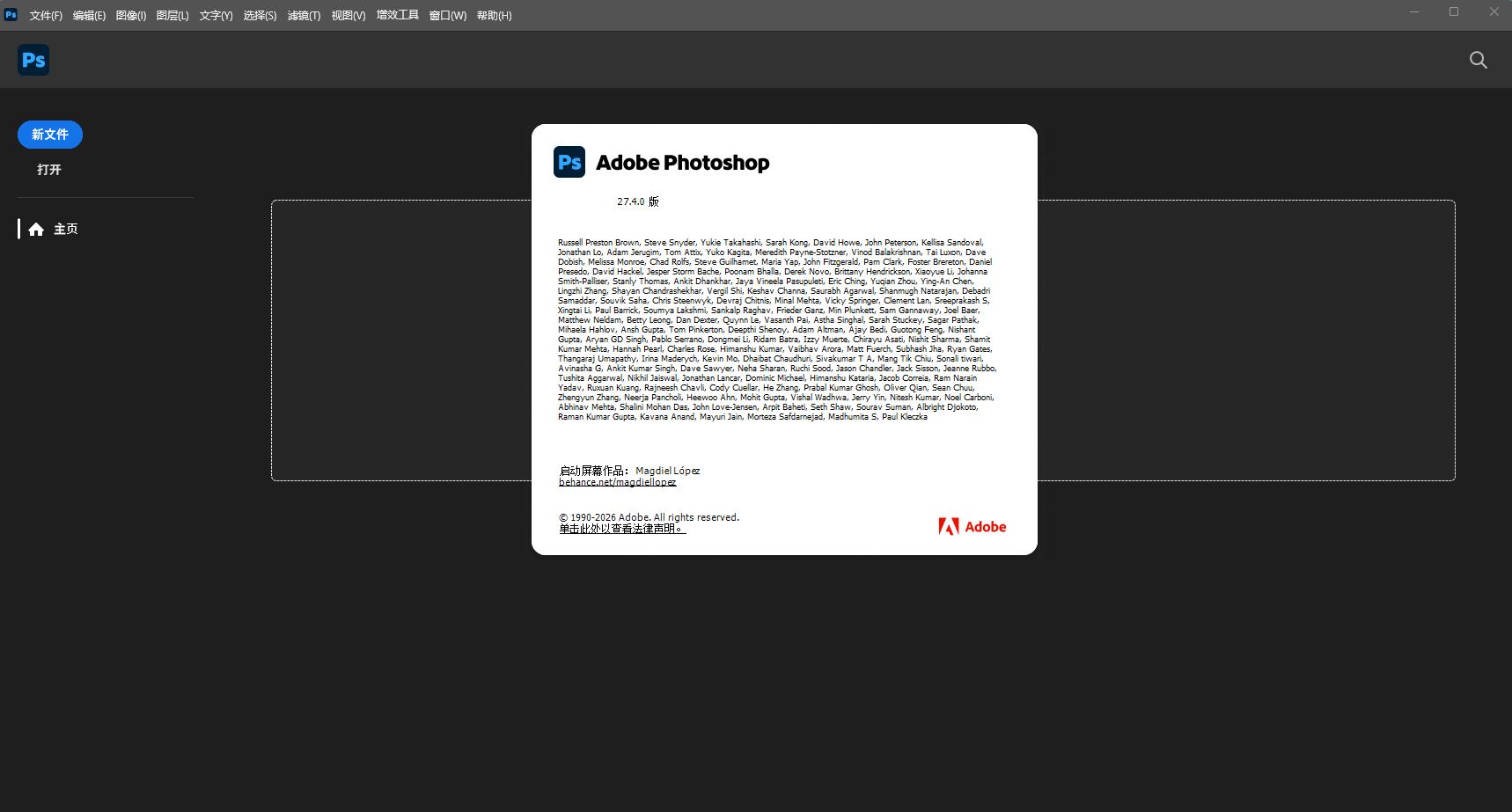Close the Photoshop window
The image size is (1512, 812).
click(1494, 12)
